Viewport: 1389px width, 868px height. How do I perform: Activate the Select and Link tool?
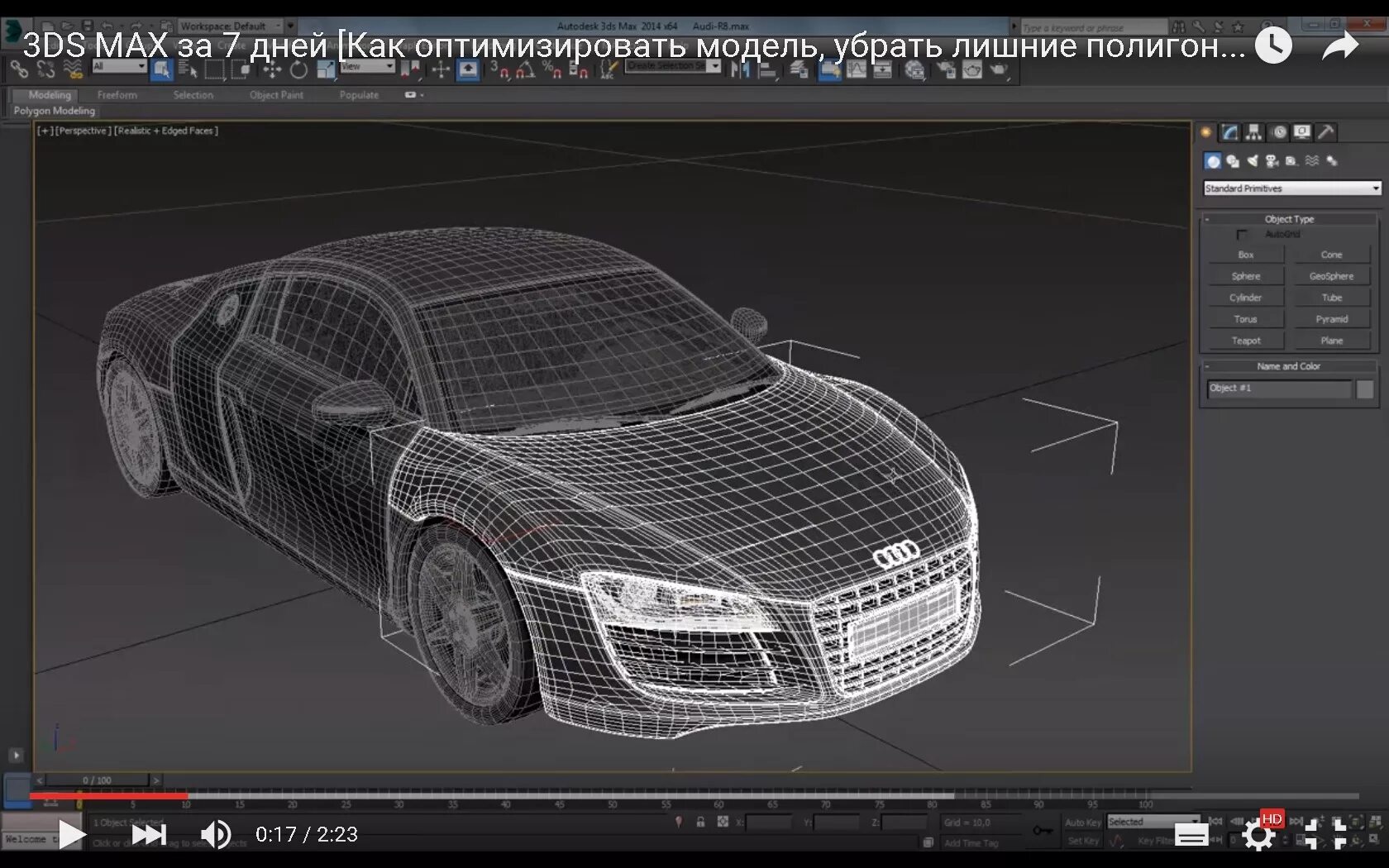[19, 69]
